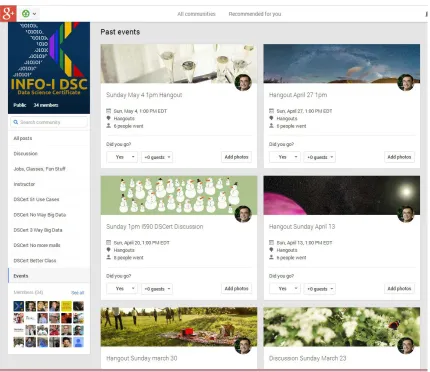Screen dimensions: 430x372
Task: Click the INFO-I DSC community banner image
Action: click(49, 68)
